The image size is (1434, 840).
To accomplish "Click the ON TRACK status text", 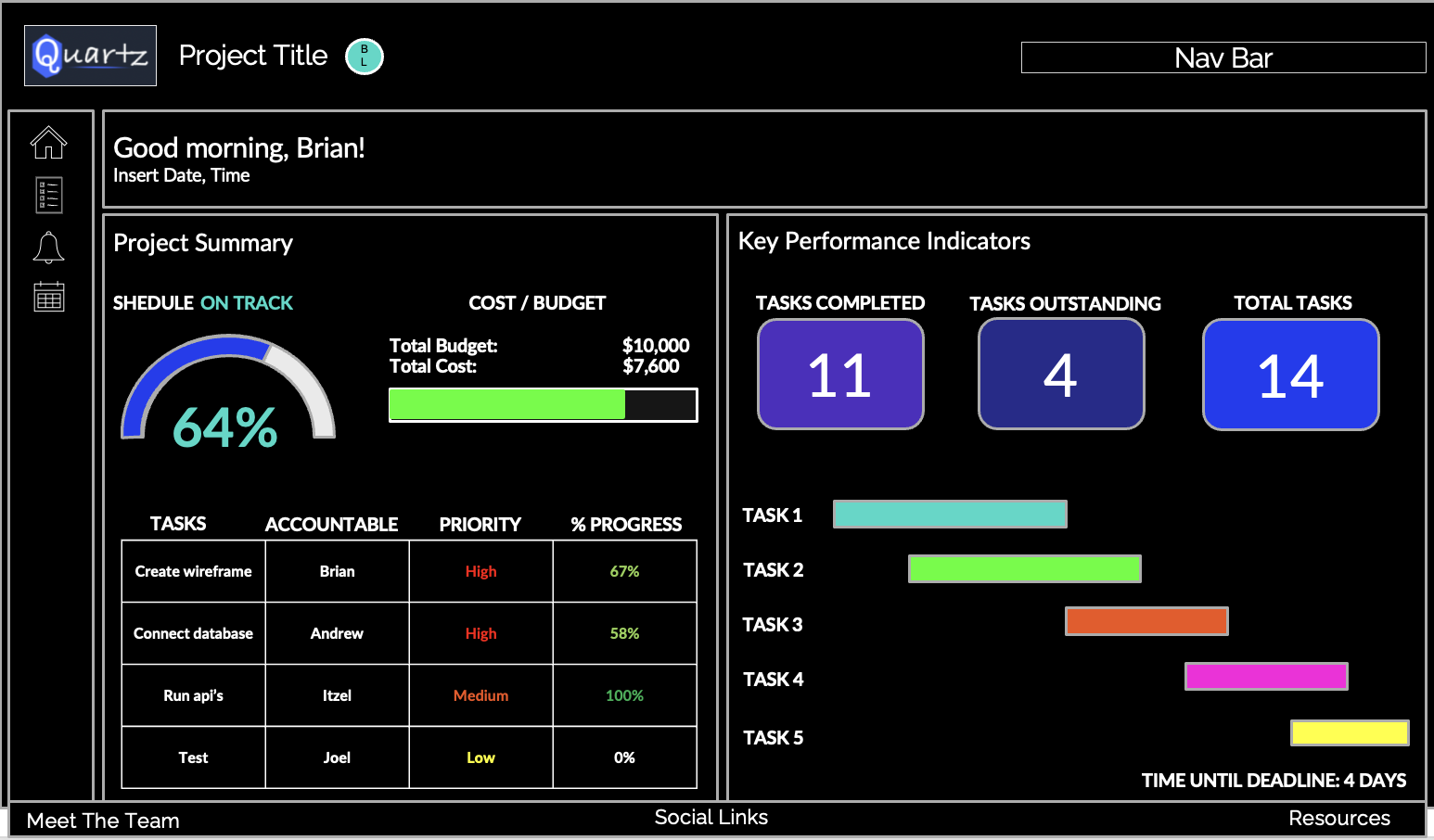I will pyautogui.click(x=246, y=303).
